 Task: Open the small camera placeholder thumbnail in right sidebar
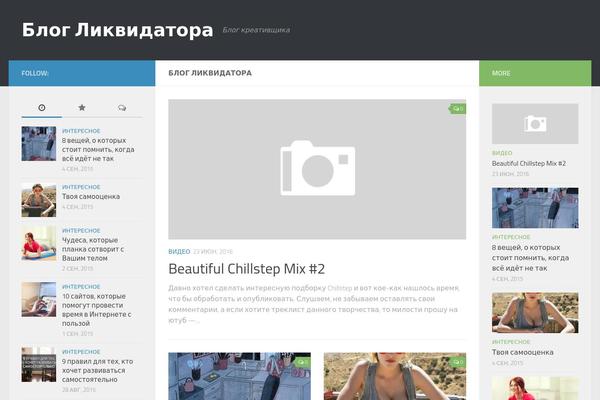535,124
